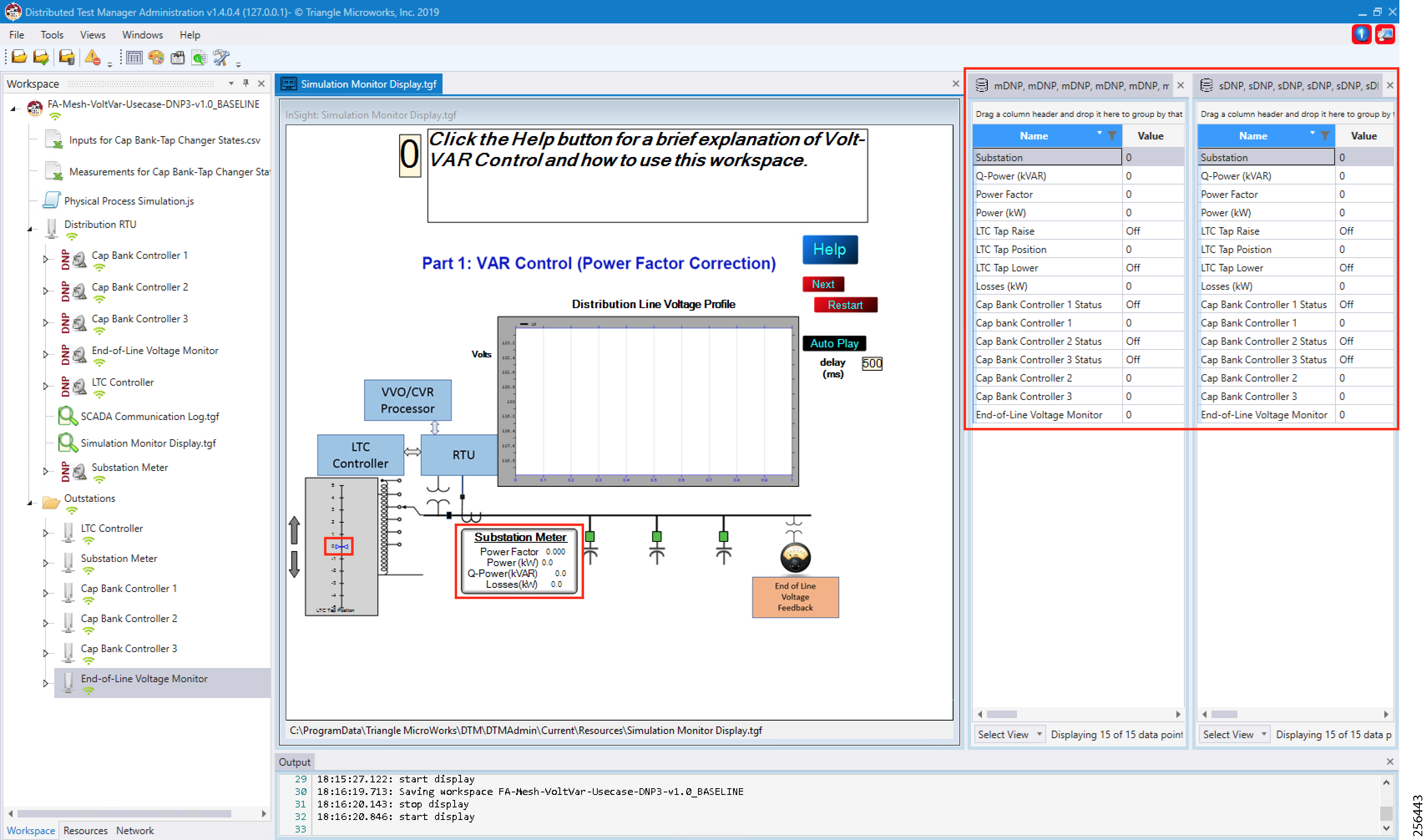Click the clipboard form toolbar icon
This screenshot has width=1424, height=840.
178,57
